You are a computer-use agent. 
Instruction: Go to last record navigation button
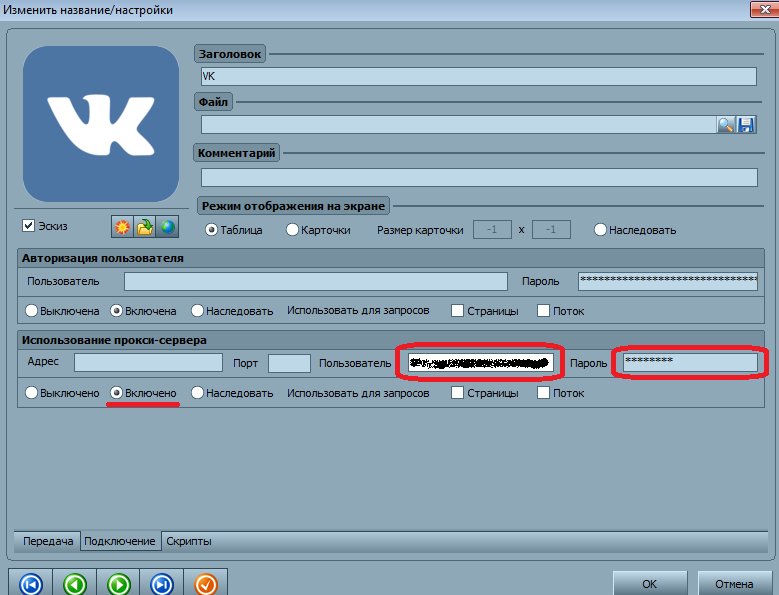pyautogui.click(x=162, y=584)
